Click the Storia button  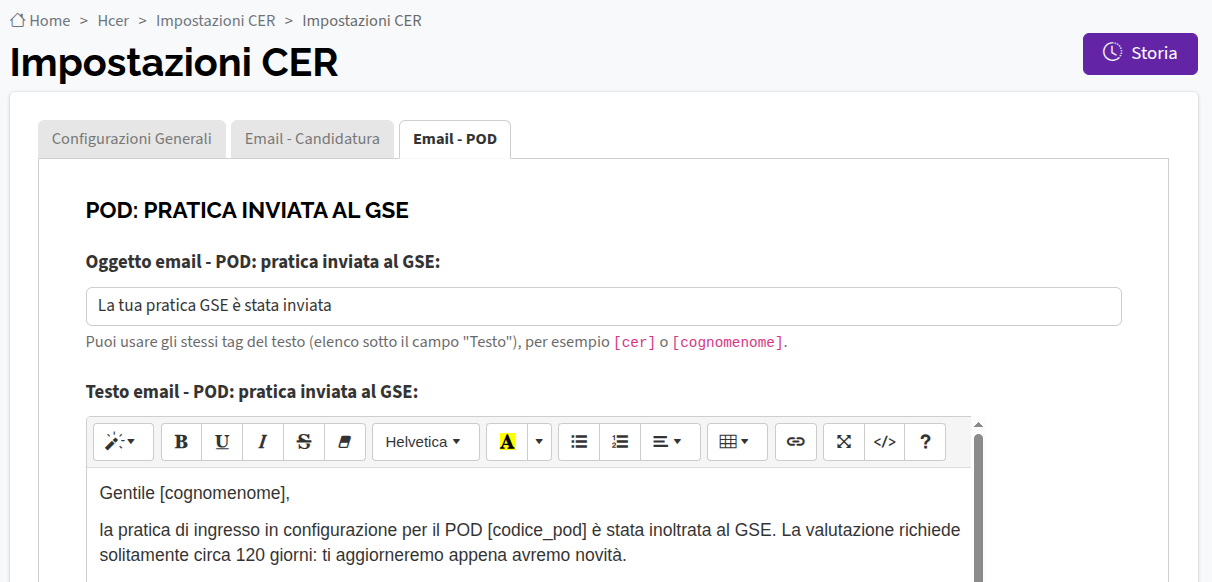pyautogui.click(x=1140, y=53)
